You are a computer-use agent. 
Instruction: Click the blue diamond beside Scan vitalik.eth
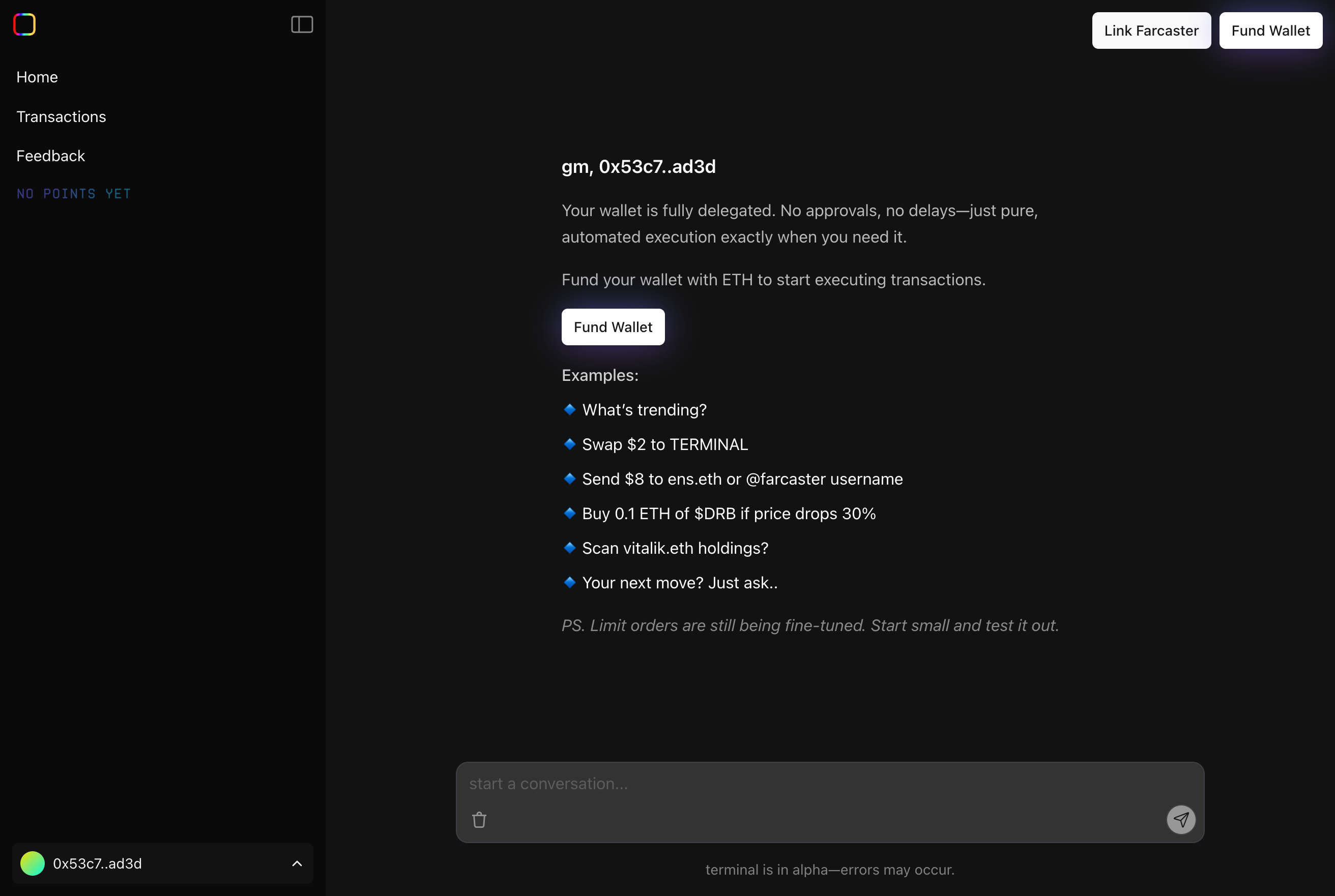click(569, 548)
